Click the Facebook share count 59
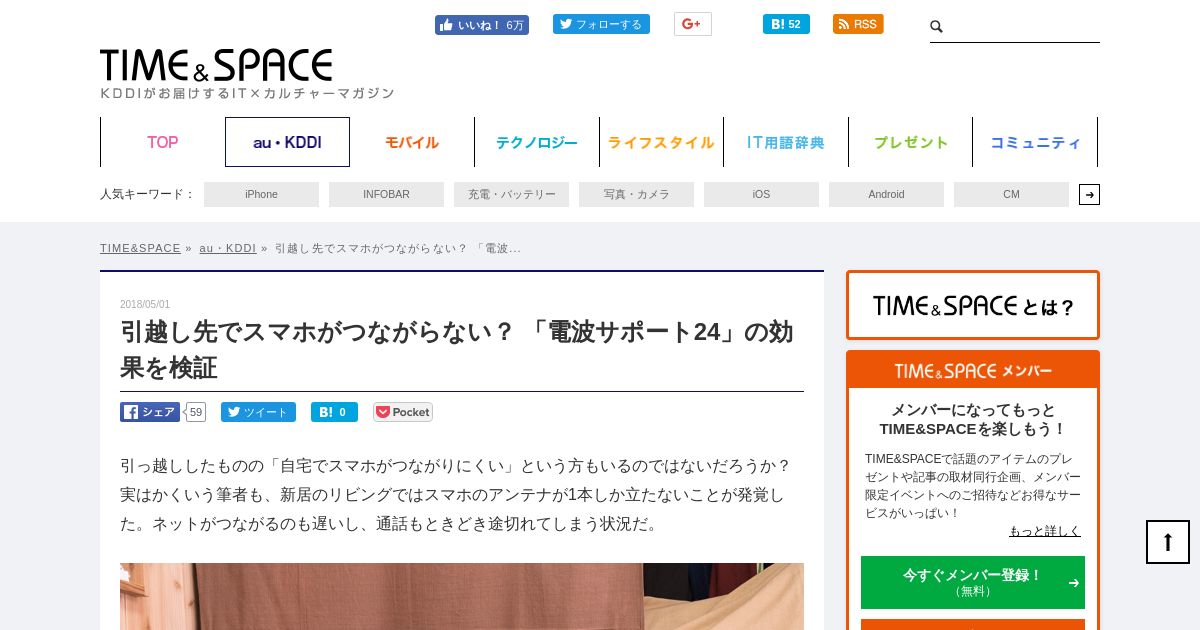Viewport: 1200px width, 630px height. point(195,412)
